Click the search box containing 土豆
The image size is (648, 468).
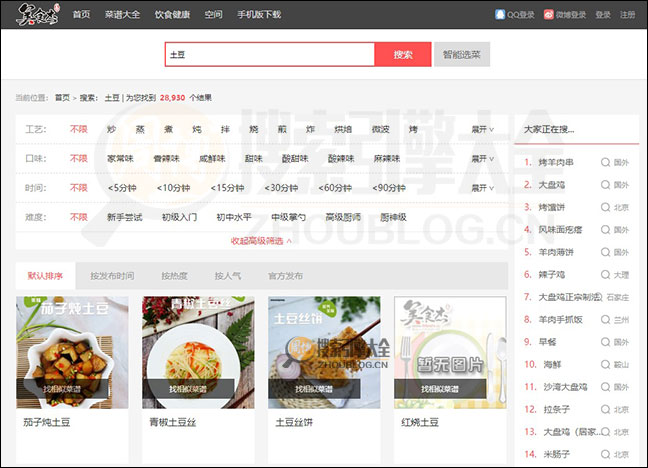(269, 55)
